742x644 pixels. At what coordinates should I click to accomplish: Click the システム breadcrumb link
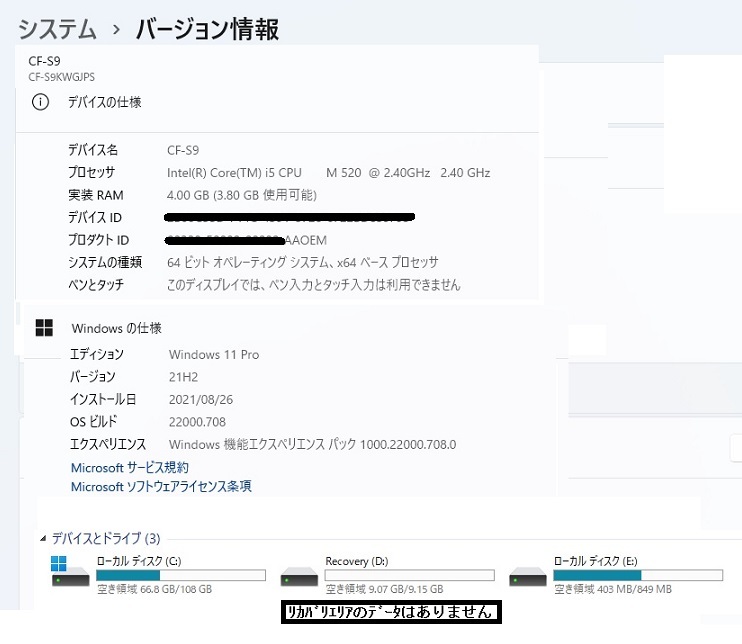57,29
